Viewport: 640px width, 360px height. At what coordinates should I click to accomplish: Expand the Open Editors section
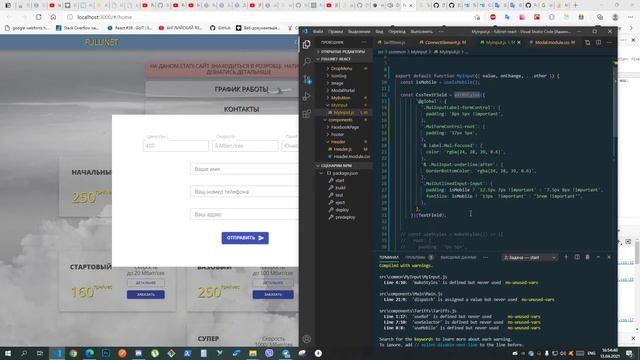343,52
